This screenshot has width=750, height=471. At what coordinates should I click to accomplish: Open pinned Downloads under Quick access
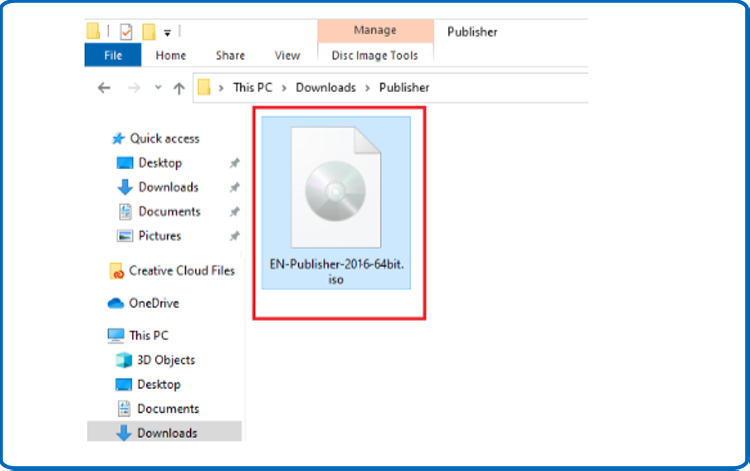[168, 187]
